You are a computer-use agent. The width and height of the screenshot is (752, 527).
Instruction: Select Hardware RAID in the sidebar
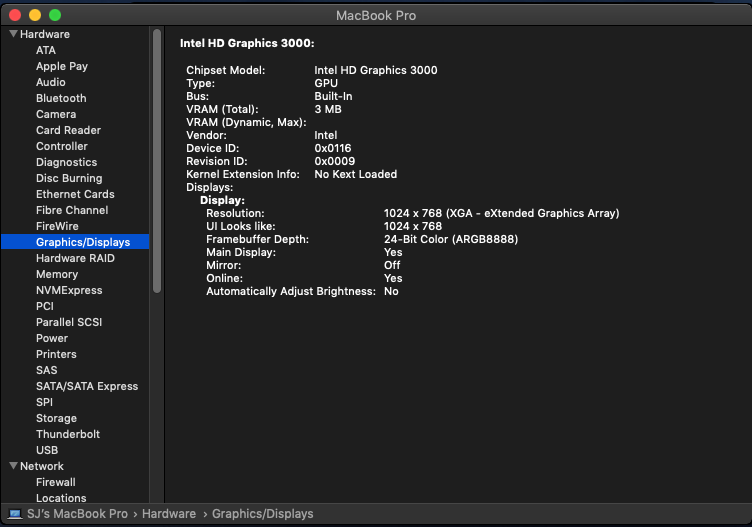(x=75, y=258)
